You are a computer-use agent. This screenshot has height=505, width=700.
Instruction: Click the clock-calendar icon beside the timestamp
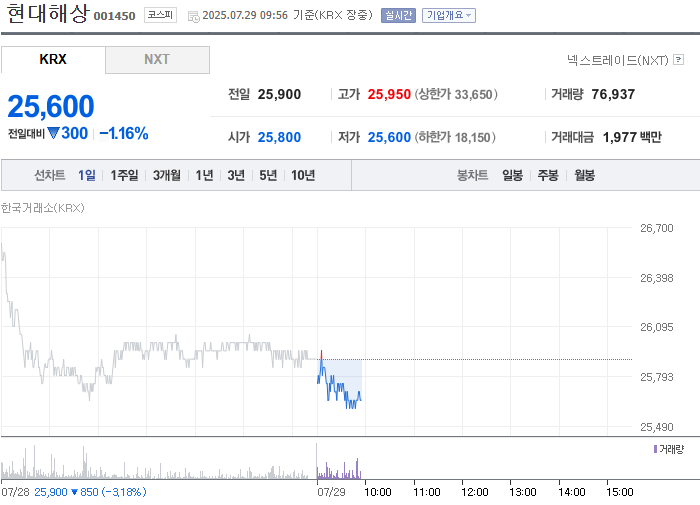194,17
